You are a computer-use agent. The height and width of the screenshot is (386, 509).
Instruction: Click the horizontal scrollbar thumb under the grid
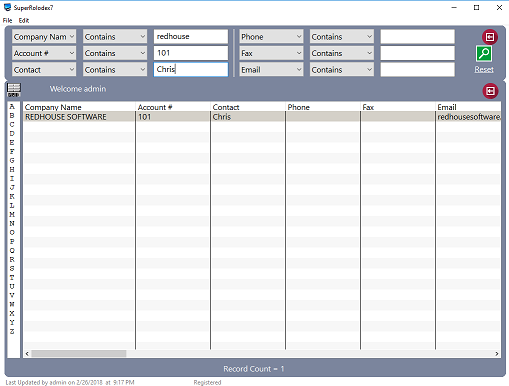(79, 354)
